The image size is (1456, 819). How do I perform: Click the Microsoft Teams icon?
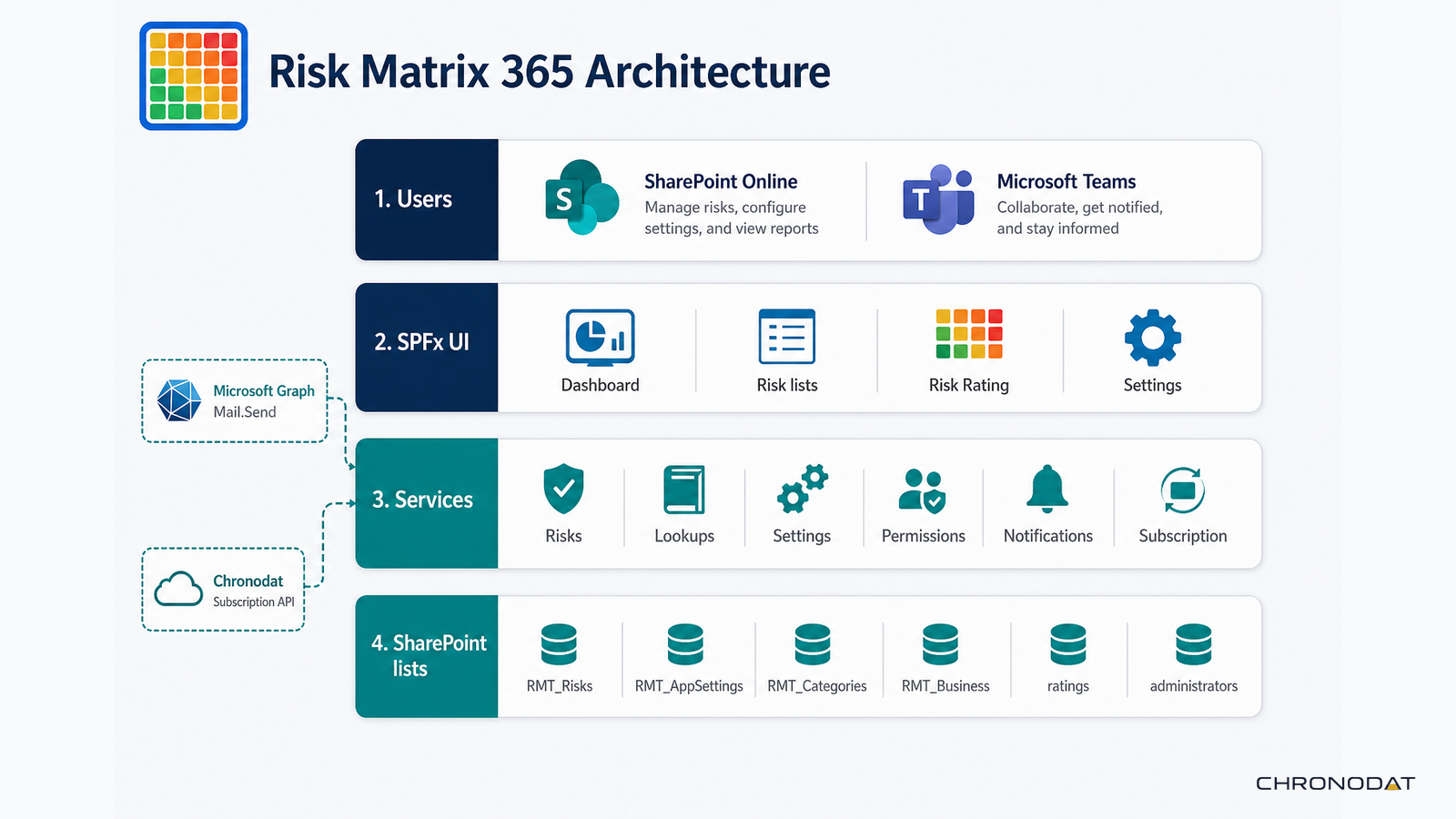[938, 199]
